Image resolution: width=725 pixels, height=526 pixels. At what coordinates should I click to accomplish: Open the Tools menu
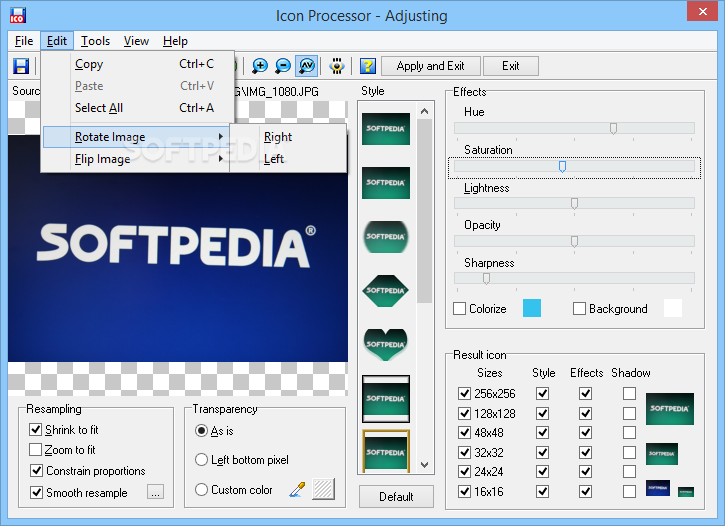coord(95,41)
